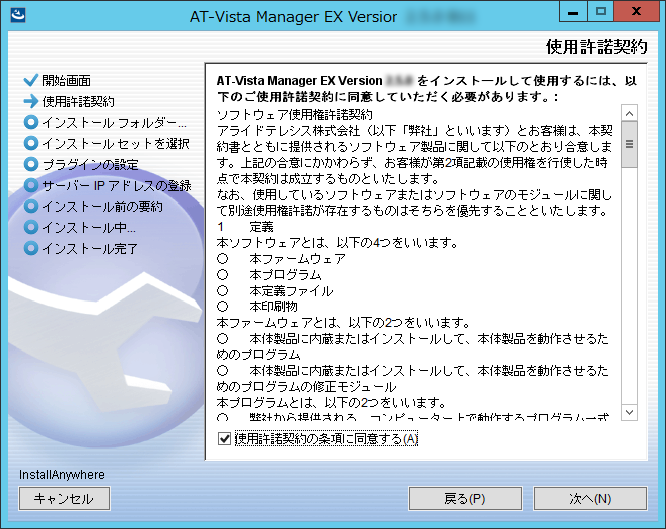Viewport: 666px width, 529px height.
Task: Click the キャンセル button
Action: pos(63,498)
